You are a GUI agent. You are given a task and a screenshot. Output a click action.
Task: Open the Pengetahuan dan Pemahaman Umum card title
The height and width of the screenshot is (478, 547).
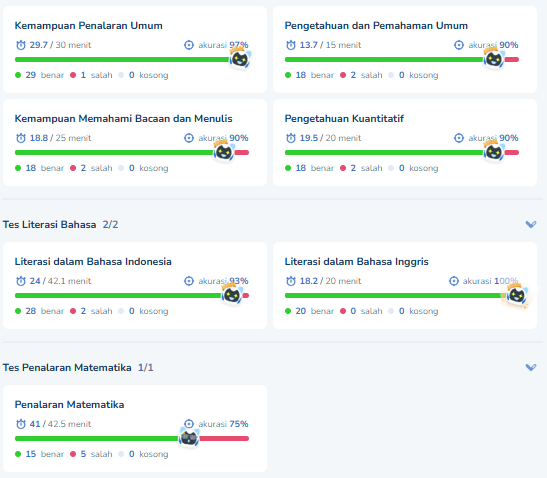[376, 26]
